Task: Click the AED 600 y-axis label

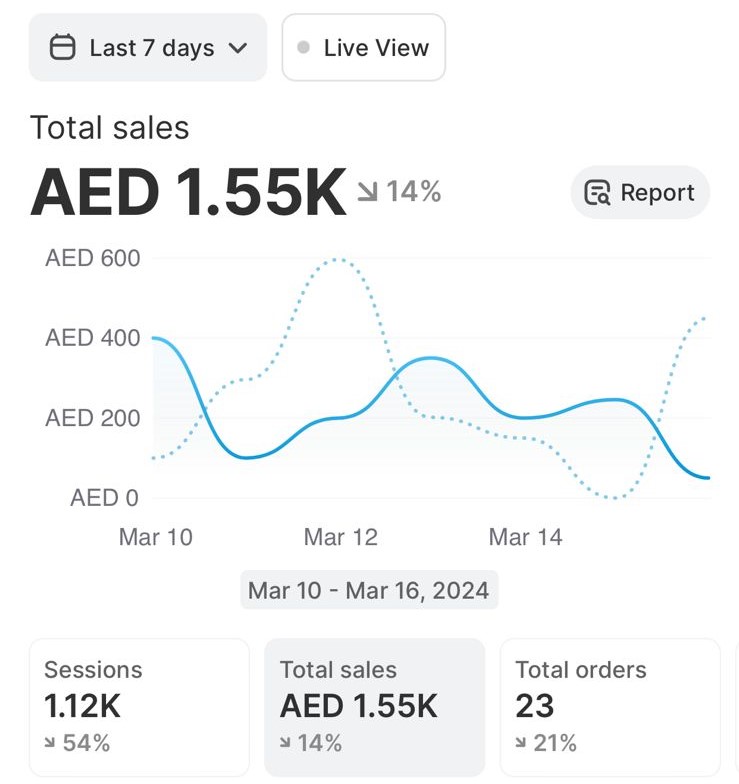Action: pyautogui.click(x=93, y=258)
